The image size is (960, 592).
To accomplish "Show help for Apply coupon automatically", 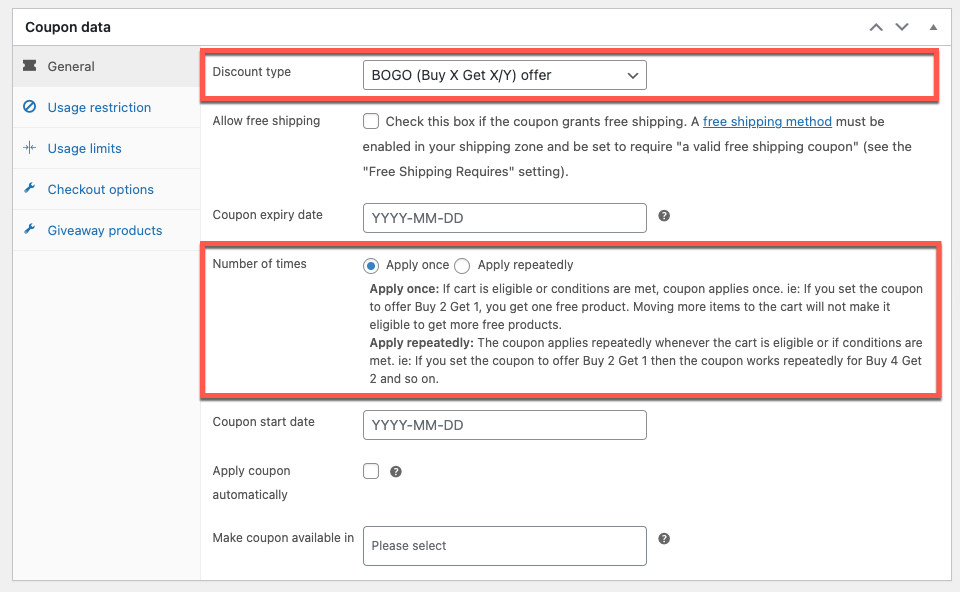I will click(x=396, y=471).
